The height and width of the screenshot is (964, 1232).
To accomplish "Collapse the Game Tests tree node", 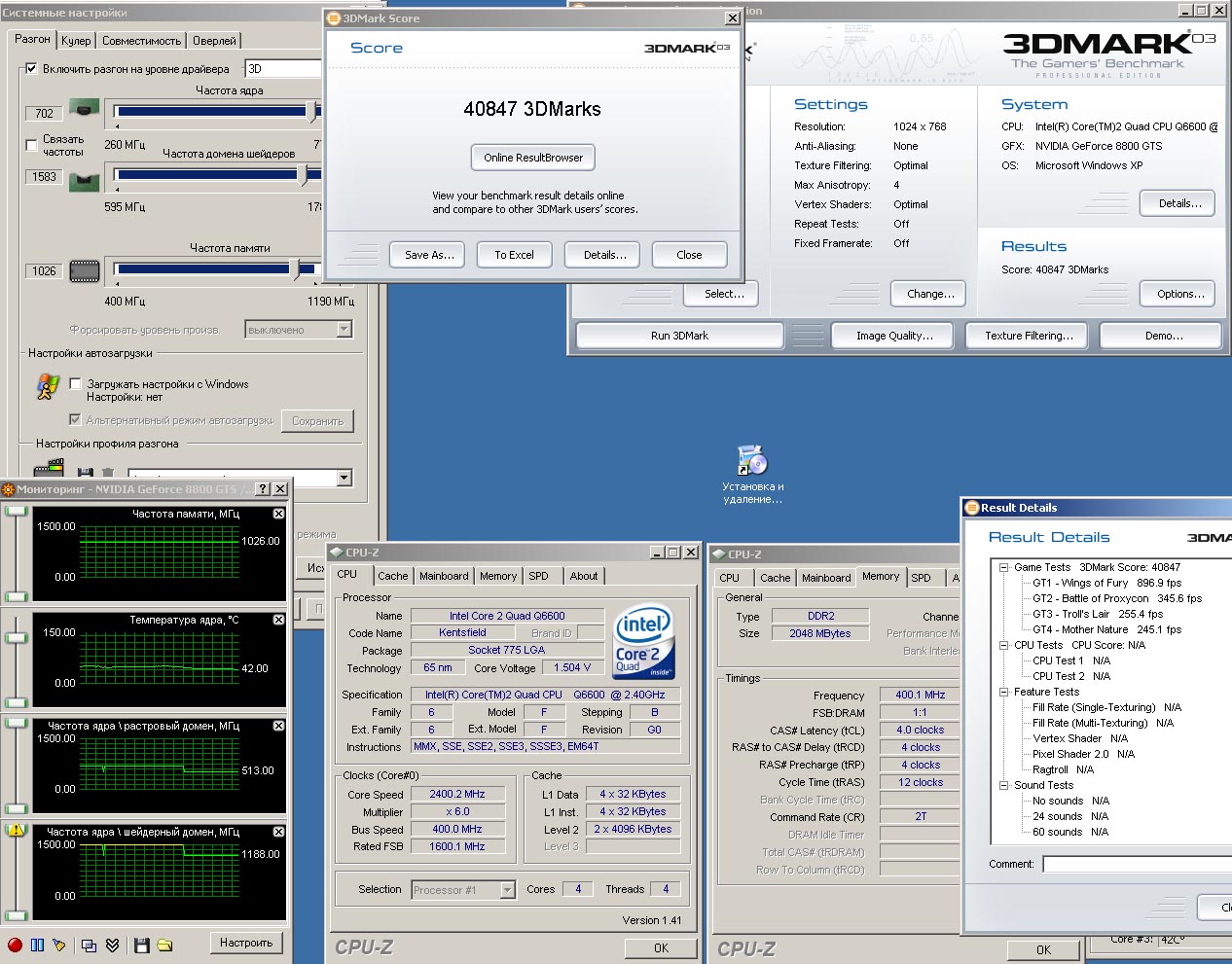I will coord(1003,567).
